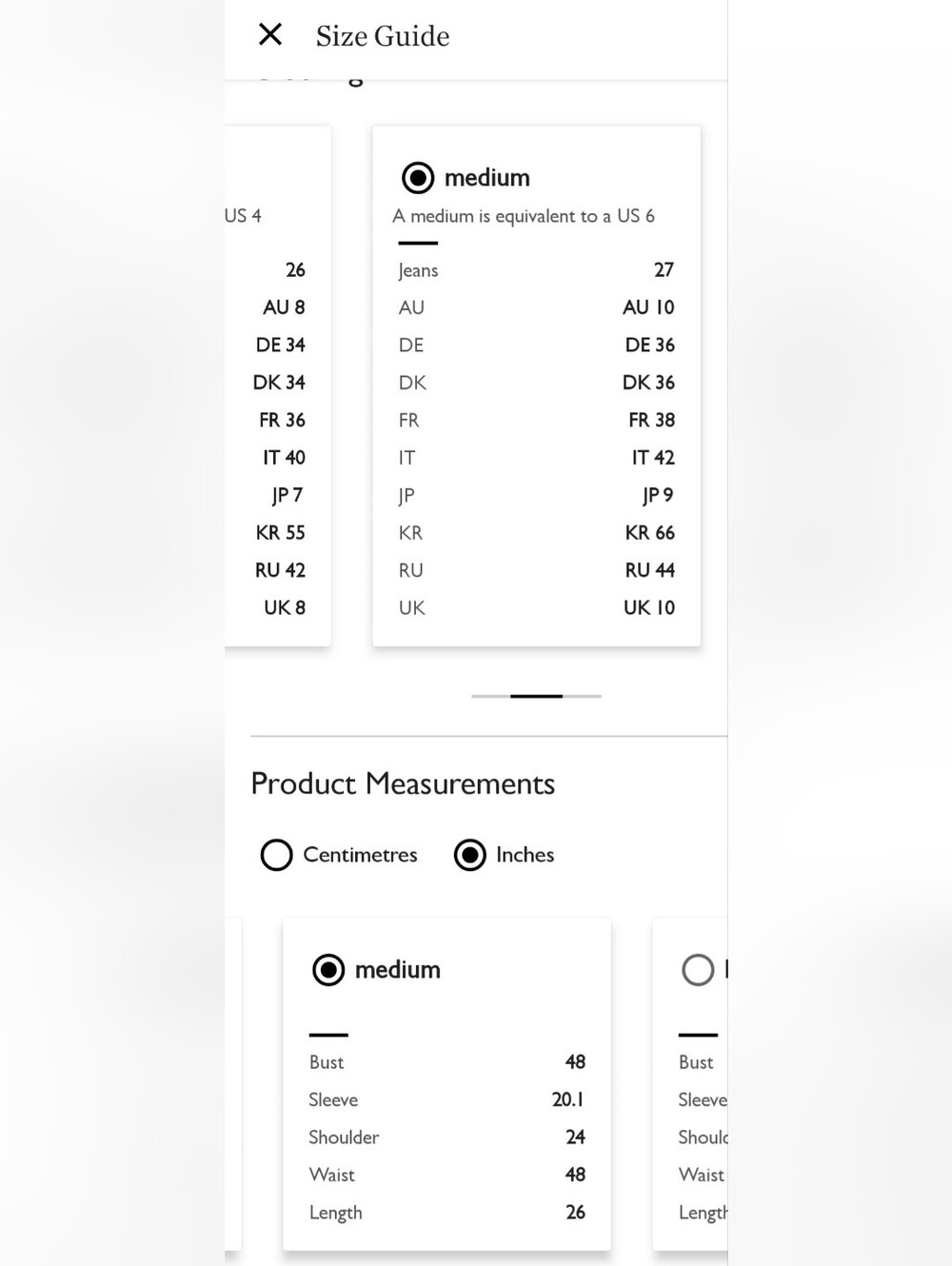Click the UK 10 size value

pos(649,607)
